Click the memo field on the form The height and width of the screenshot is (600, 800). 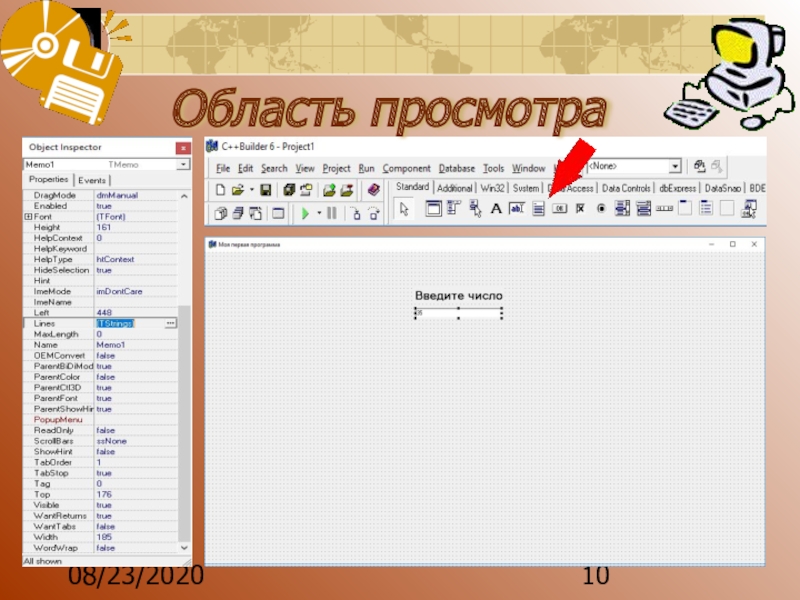[x=458, y=314]
